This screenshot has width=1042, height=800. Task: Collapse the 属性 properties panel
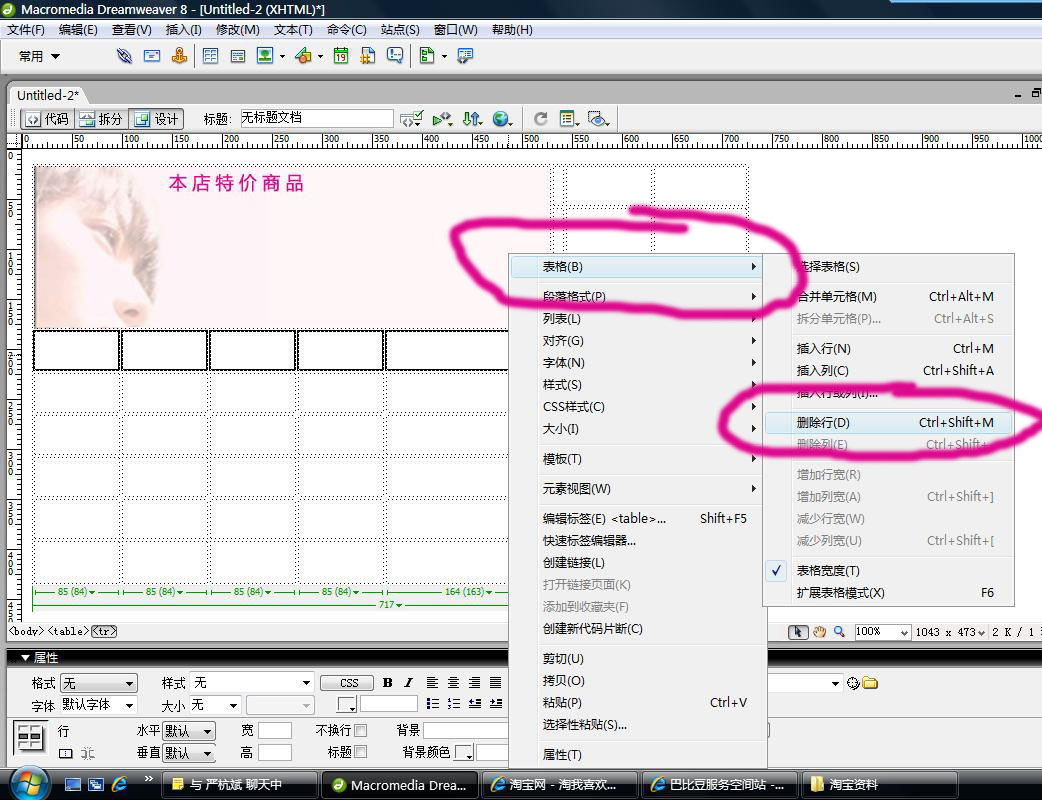tap(25, 658)
